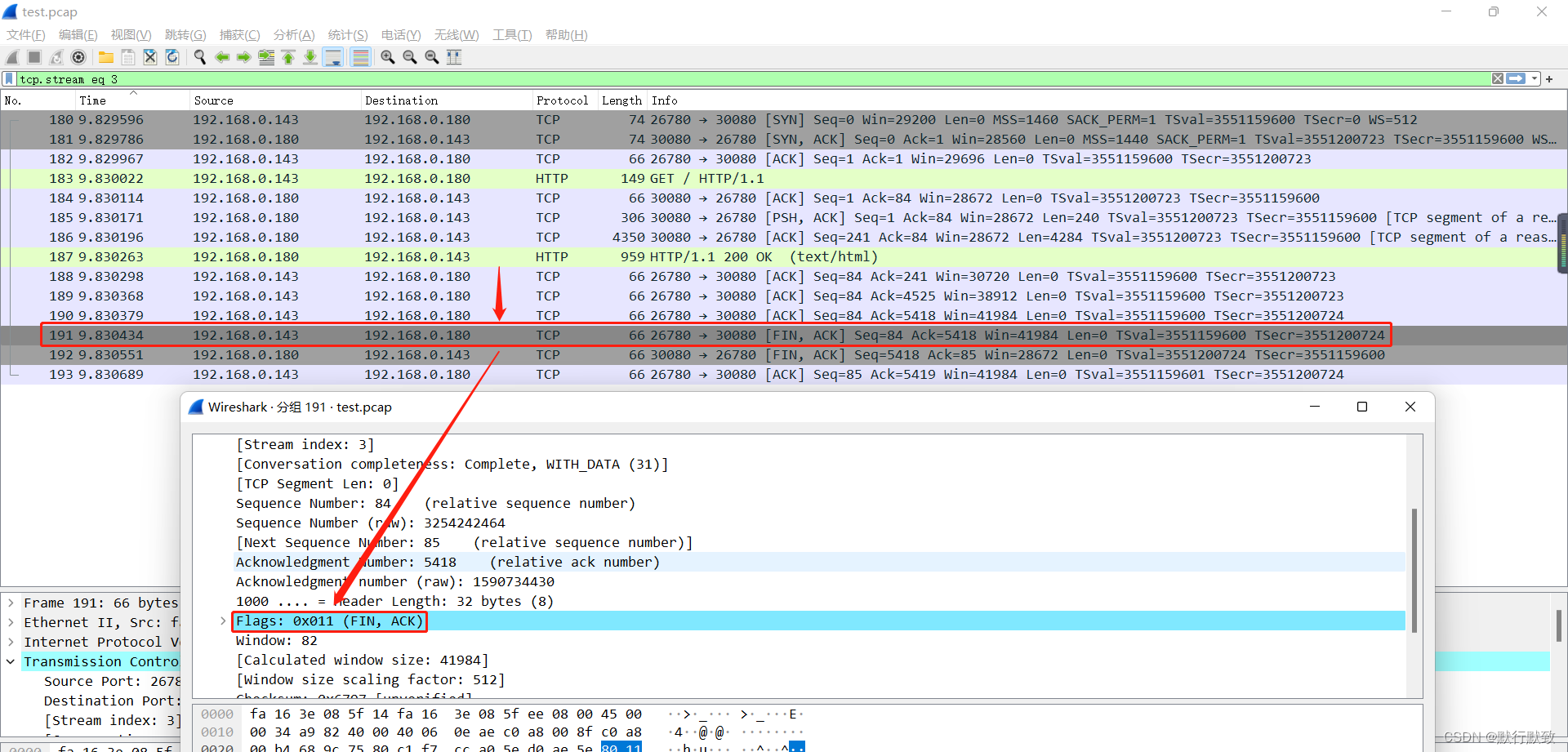This screenshot has height=752, width=1568.
Task: Zoom out on main window text
Action: tap(410, 57)
